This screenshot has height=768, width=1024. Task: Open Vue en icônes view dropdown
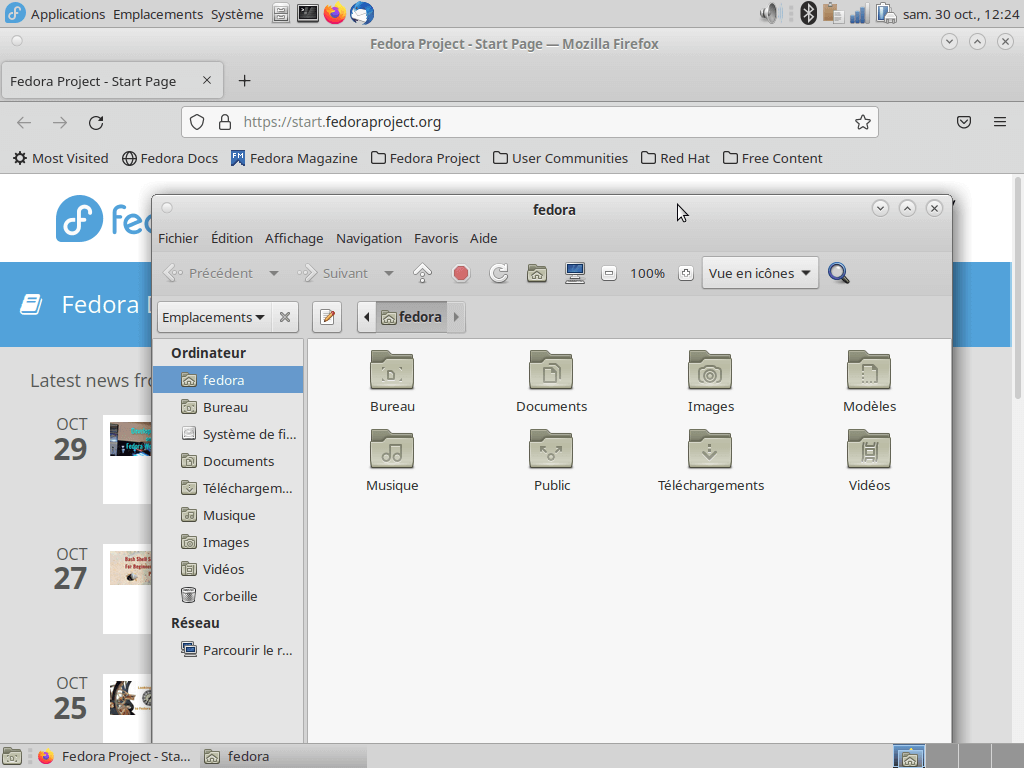[760, 273]
